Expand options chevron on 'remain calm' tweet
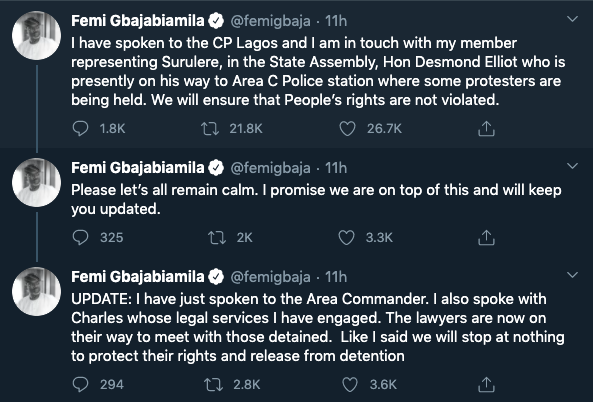This screenshot has width=593, height=402. (x=573, y=166)
